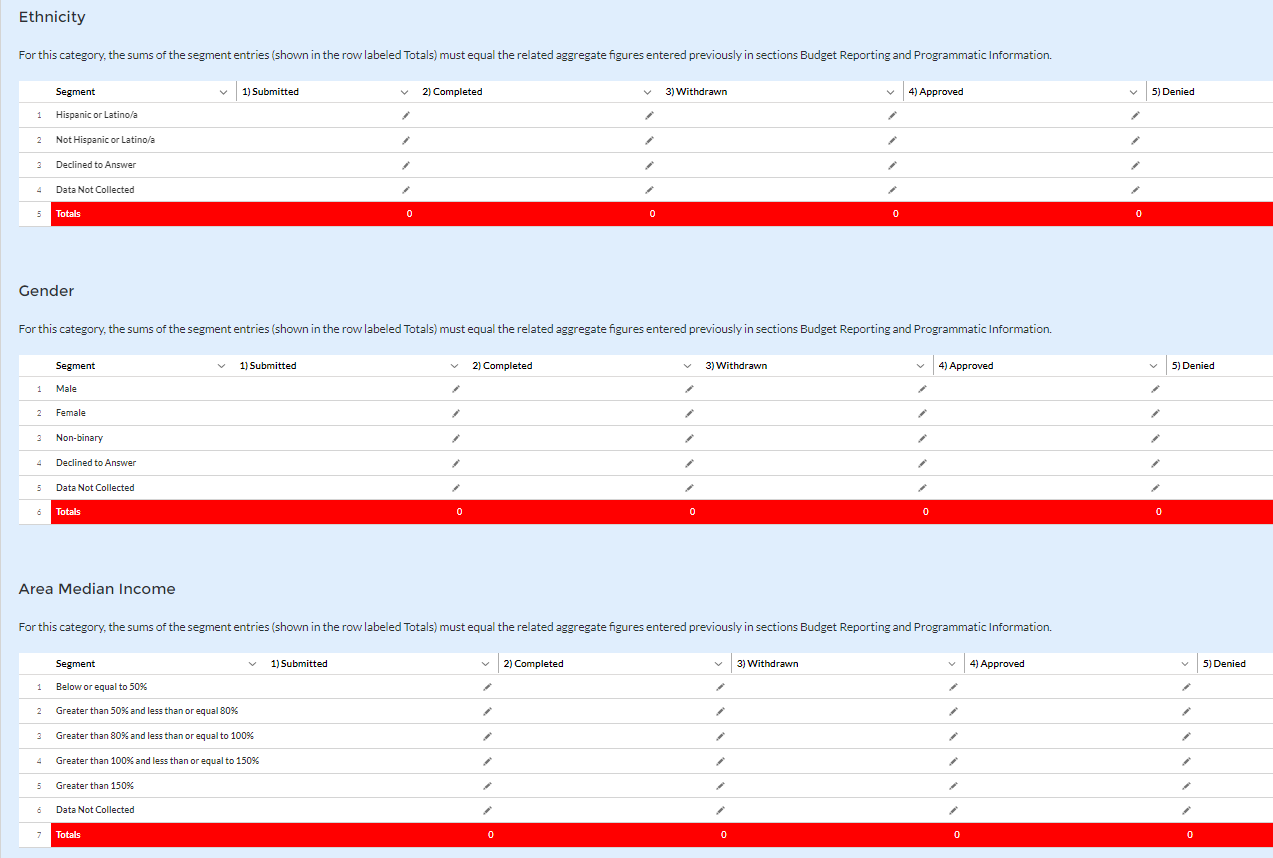The width and height of the screenshot is (1273, 858).
Task: Select Greater than 50% and less than or equal 80%
Action: tap(147, 711)
